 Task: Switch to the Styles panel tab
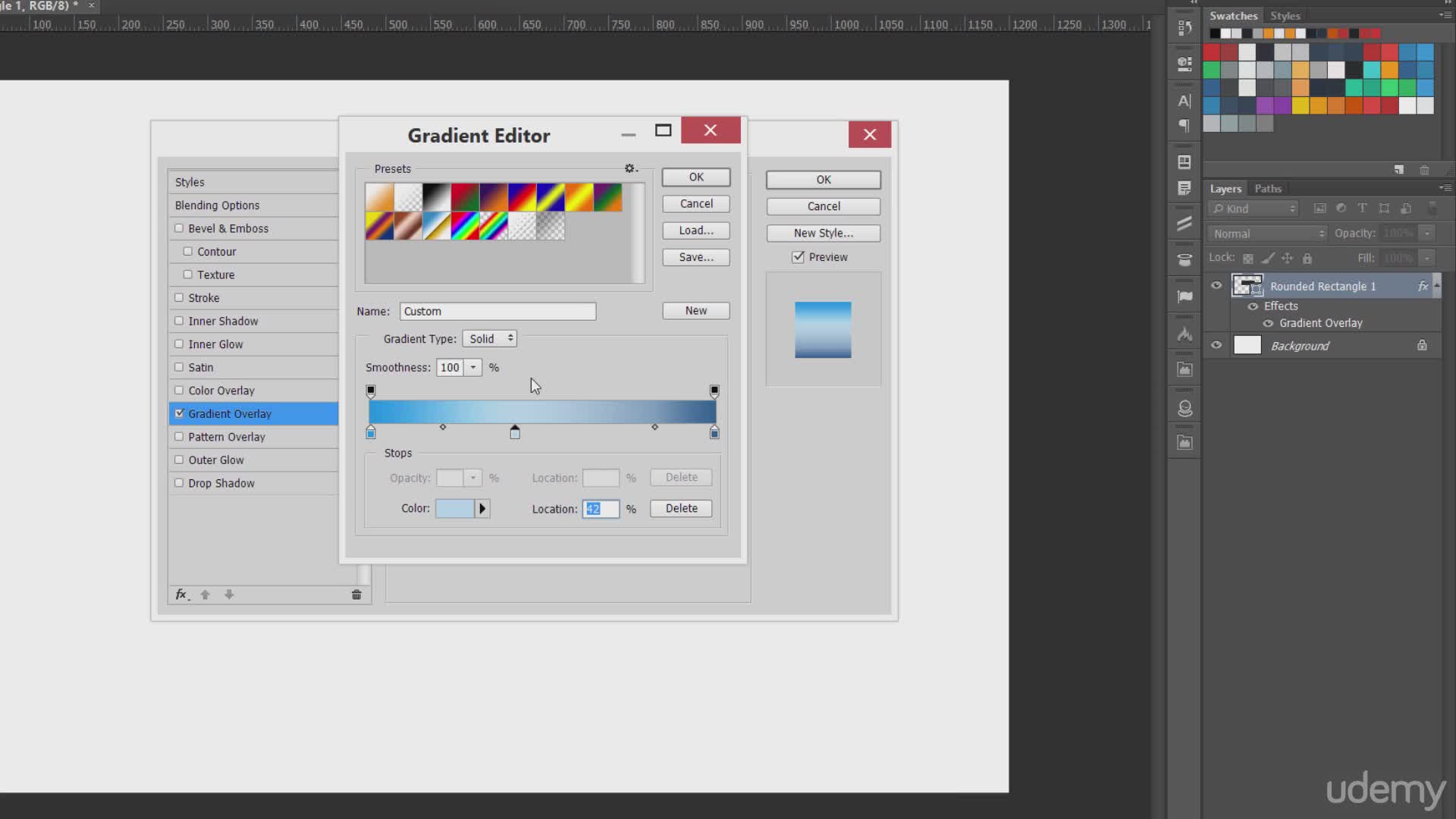pyautogui.click(x=1285, y=16)
